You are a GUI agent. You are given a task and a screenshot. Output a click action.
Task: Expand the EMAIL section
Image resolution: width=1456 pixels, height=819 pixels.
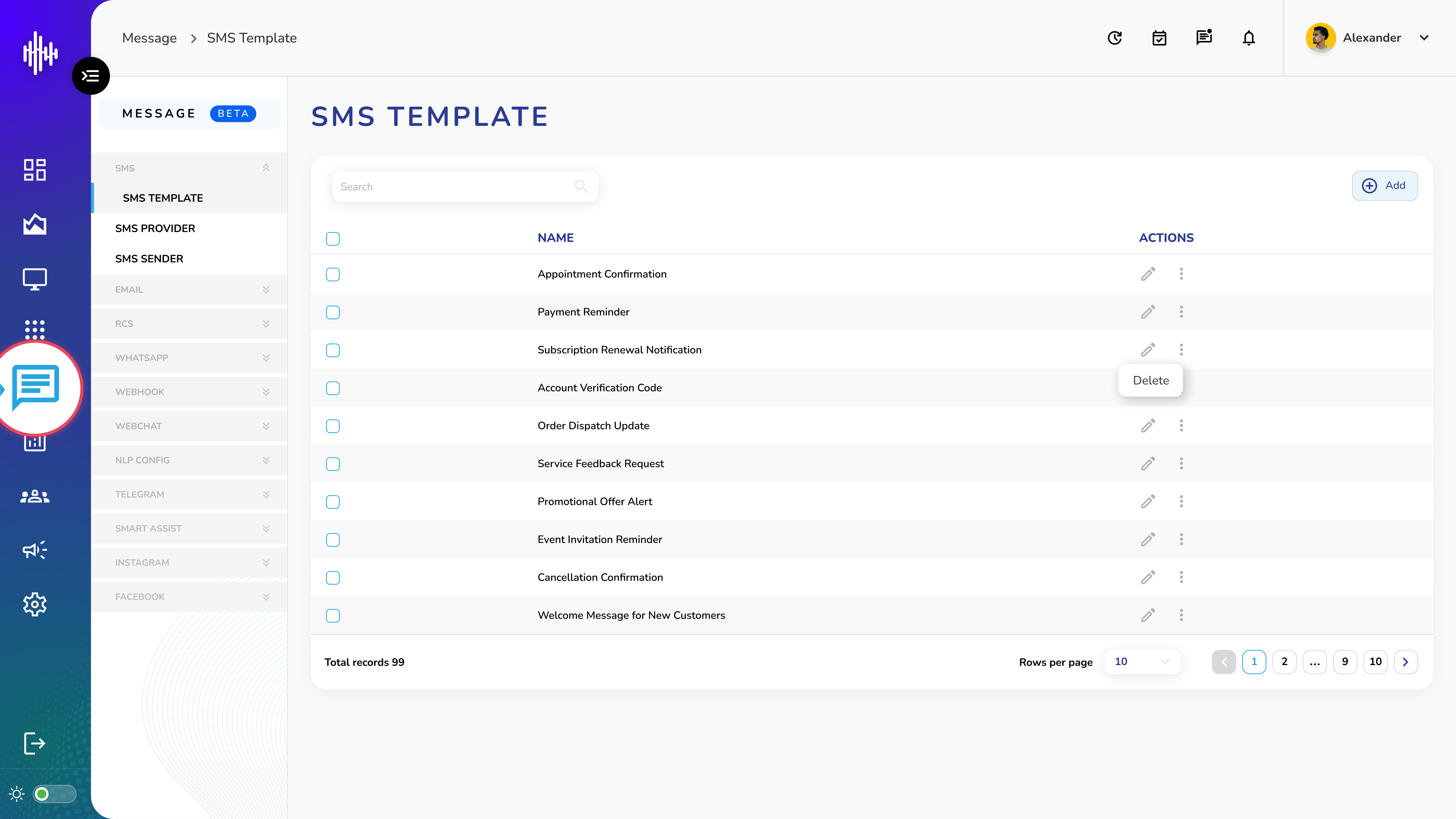point(189,289)
